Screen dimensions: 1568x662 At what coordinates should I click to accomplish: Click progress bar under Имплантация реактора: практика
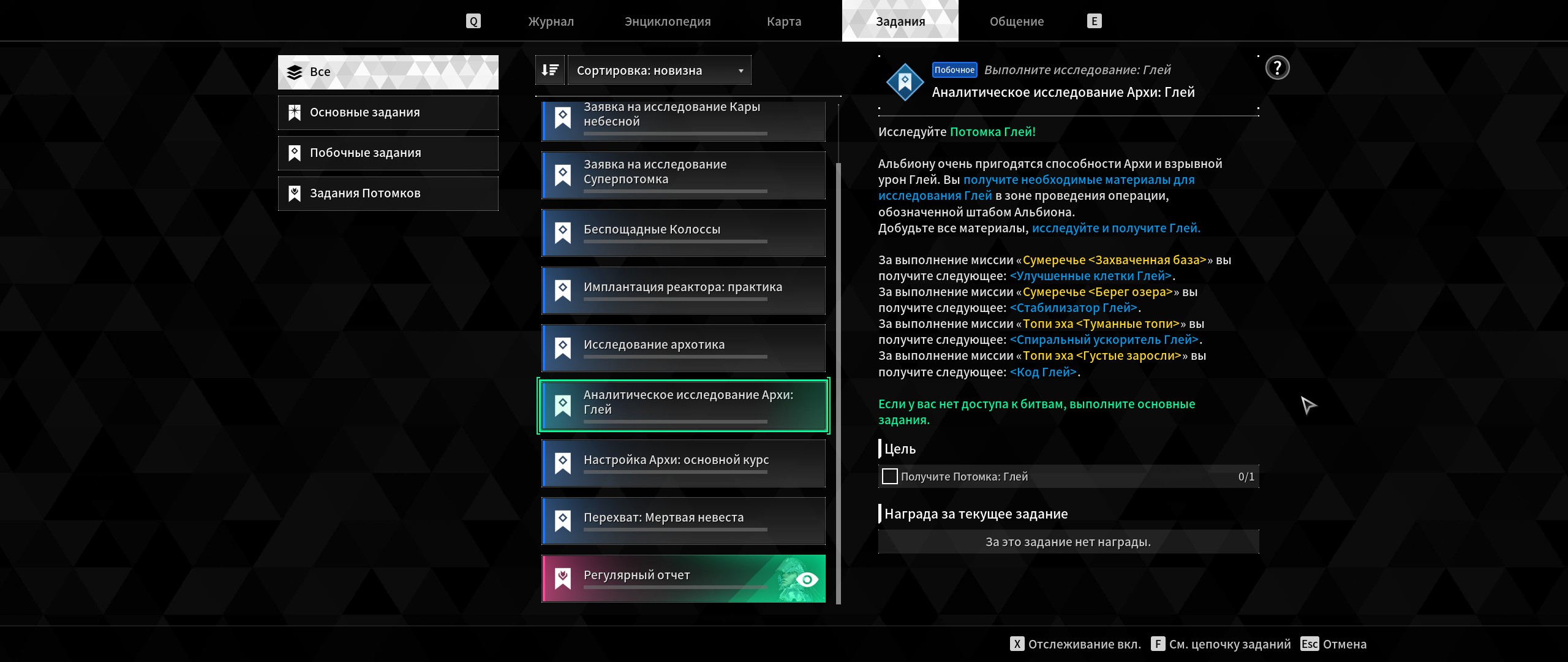(675, 299)
